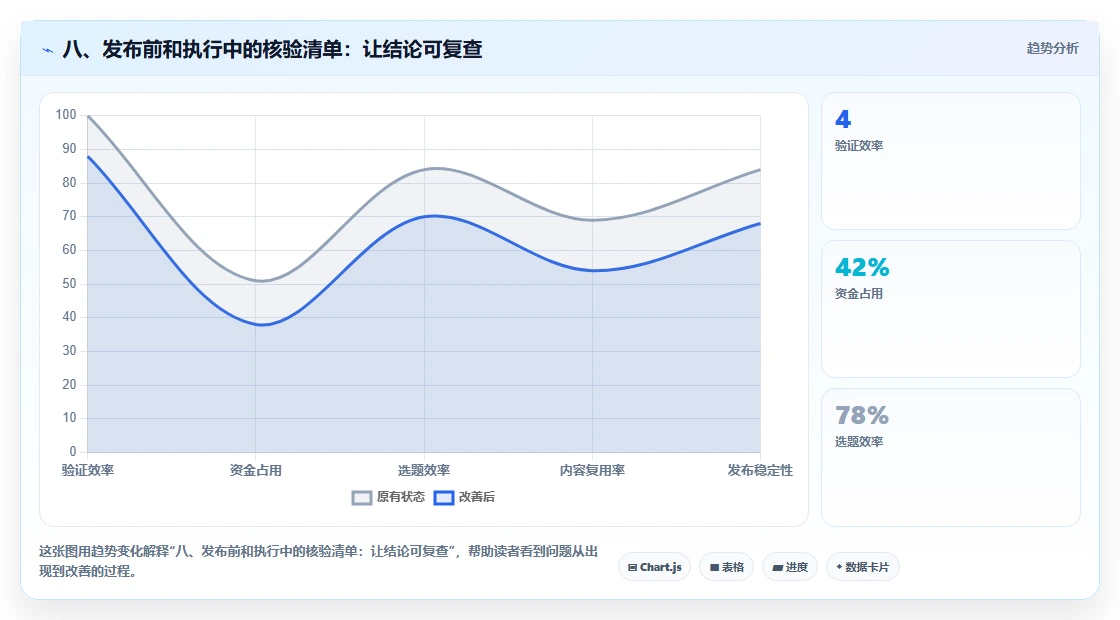This screenshot has height=620, width=1120.
Task: Click the chart description paragraph below the chart
Action: [x=319, y=561]
